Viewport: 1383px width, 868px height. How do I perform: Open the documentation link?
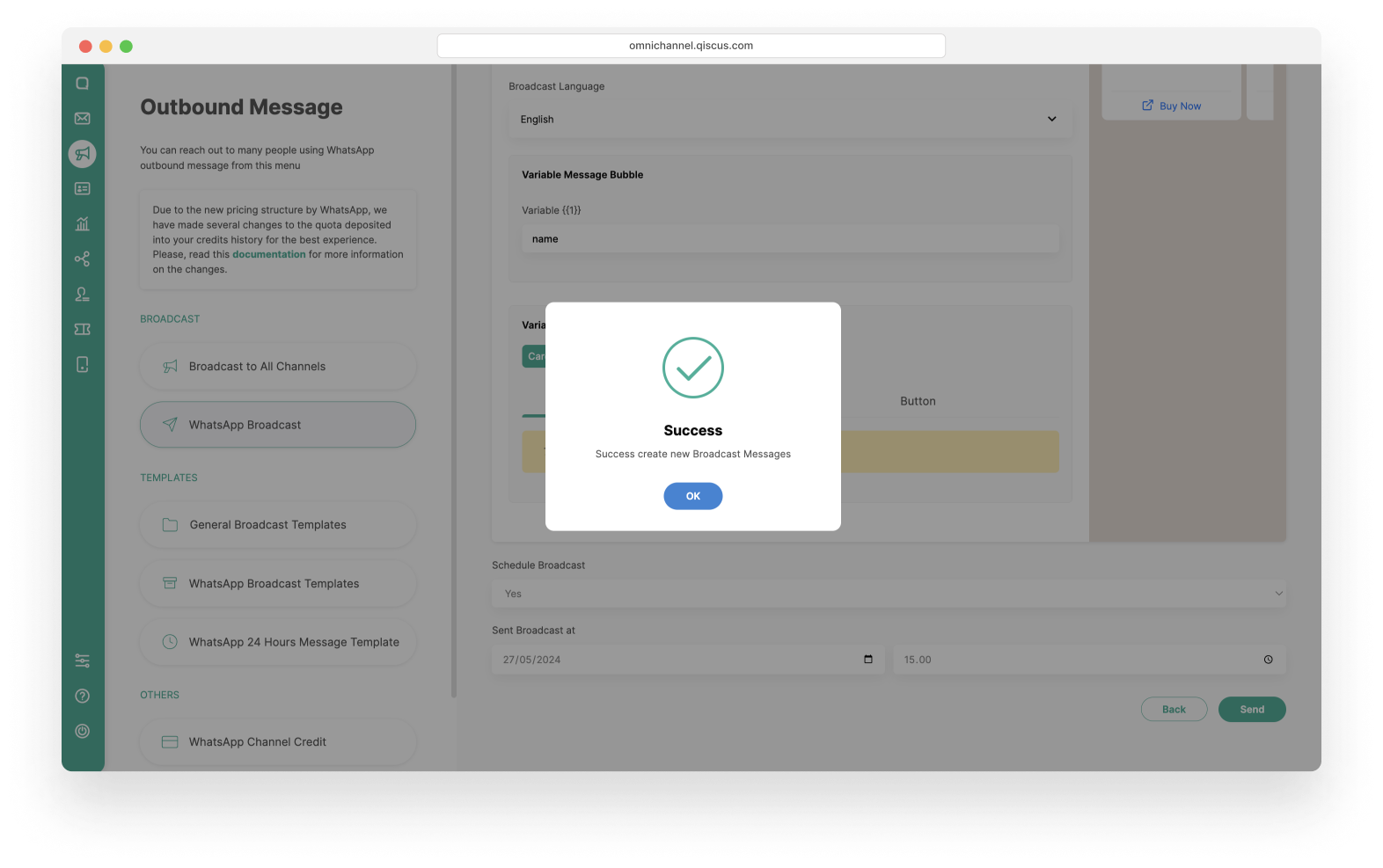click(269, 254)
